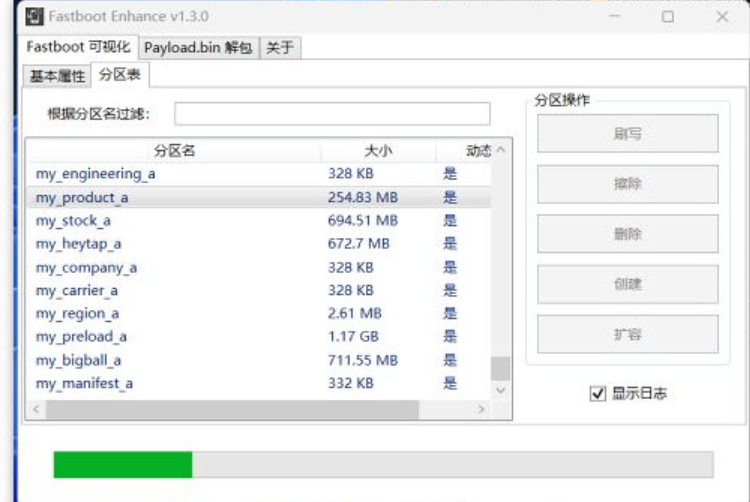Maximize the Fastboot Enhance window
750x502 pixels.
click(x=668, y=17)
